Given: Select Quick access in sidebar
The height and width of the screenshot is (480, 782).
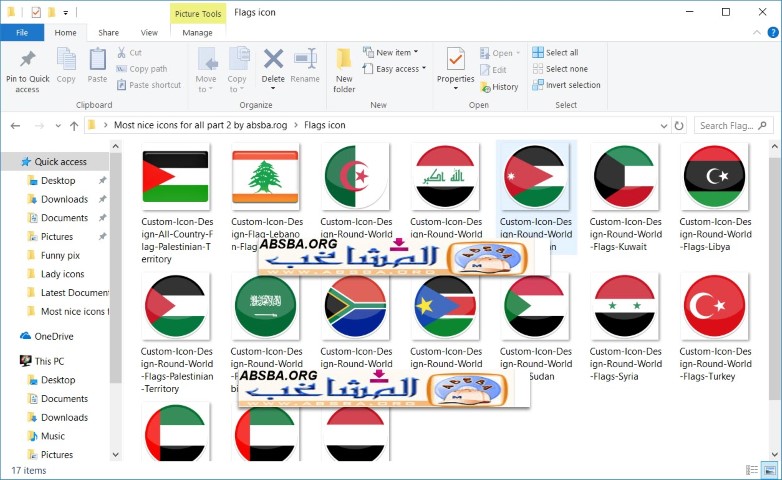Looking at the screenshot, I should point(54,162).
